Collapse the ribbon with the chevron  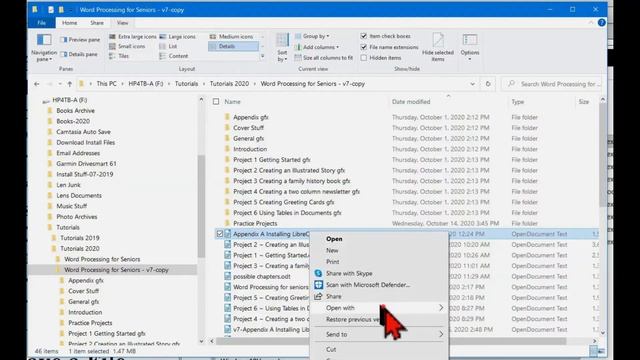point(591,23)
